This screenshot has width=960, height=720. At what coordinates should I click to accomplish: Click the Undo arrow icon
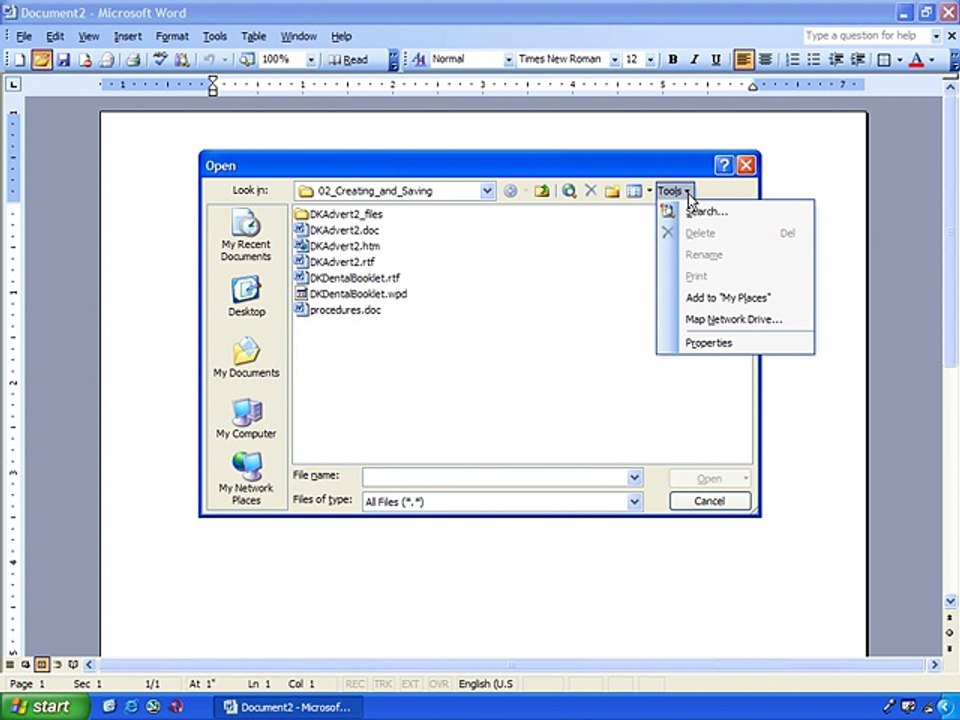coord(209,59)
